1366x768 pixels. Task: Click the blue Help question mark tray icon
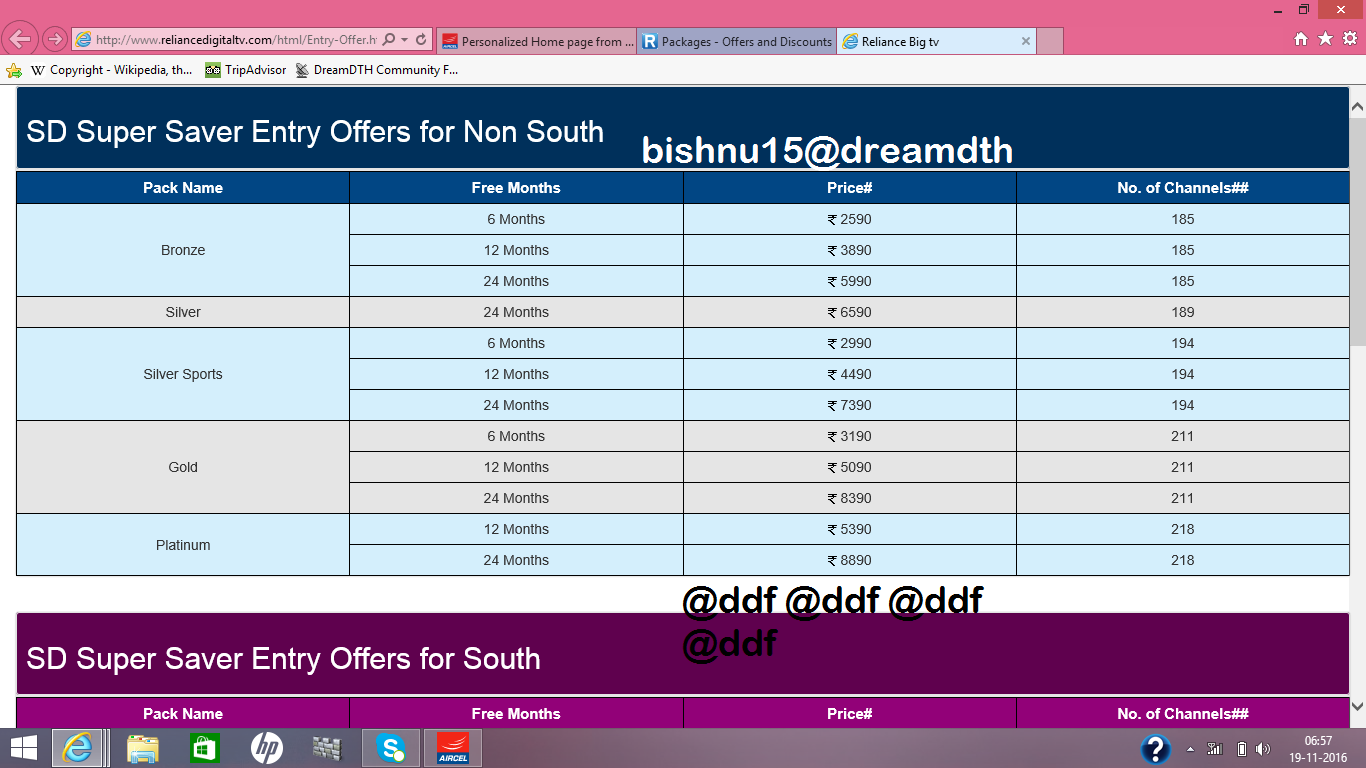point(1155,748)
